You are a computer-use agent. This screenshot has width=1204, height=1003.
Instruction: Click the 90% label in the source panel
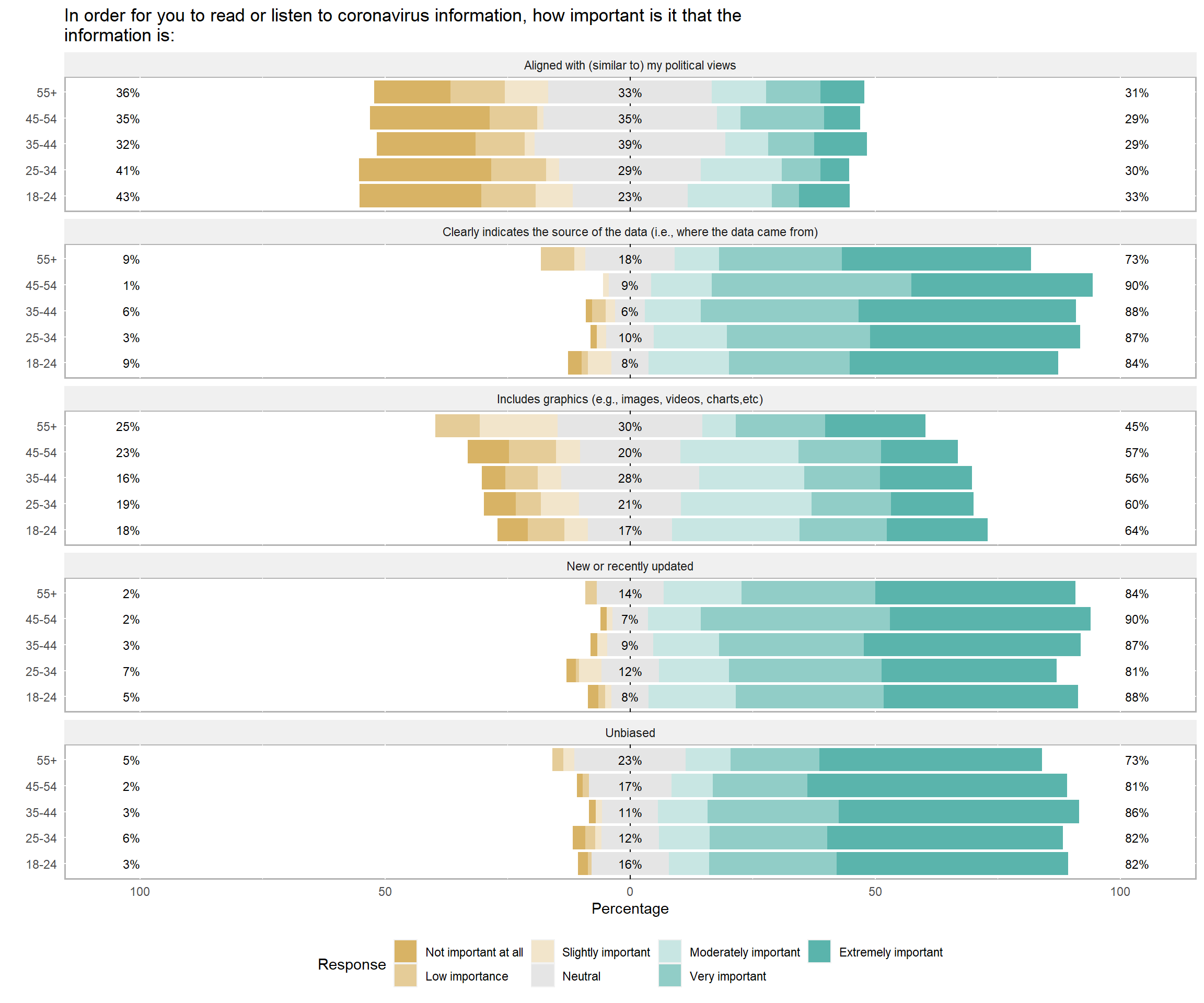point(1136,285)
